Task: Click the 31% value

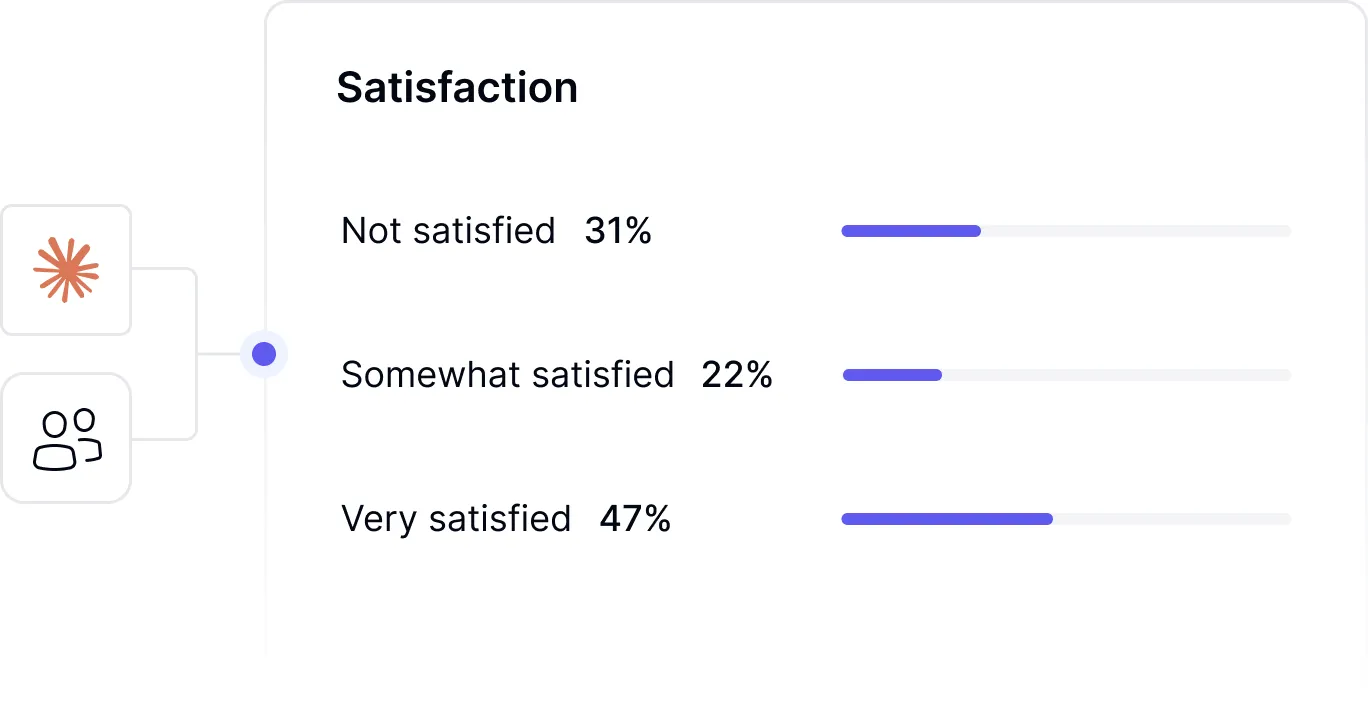Action: coord(618,231)
